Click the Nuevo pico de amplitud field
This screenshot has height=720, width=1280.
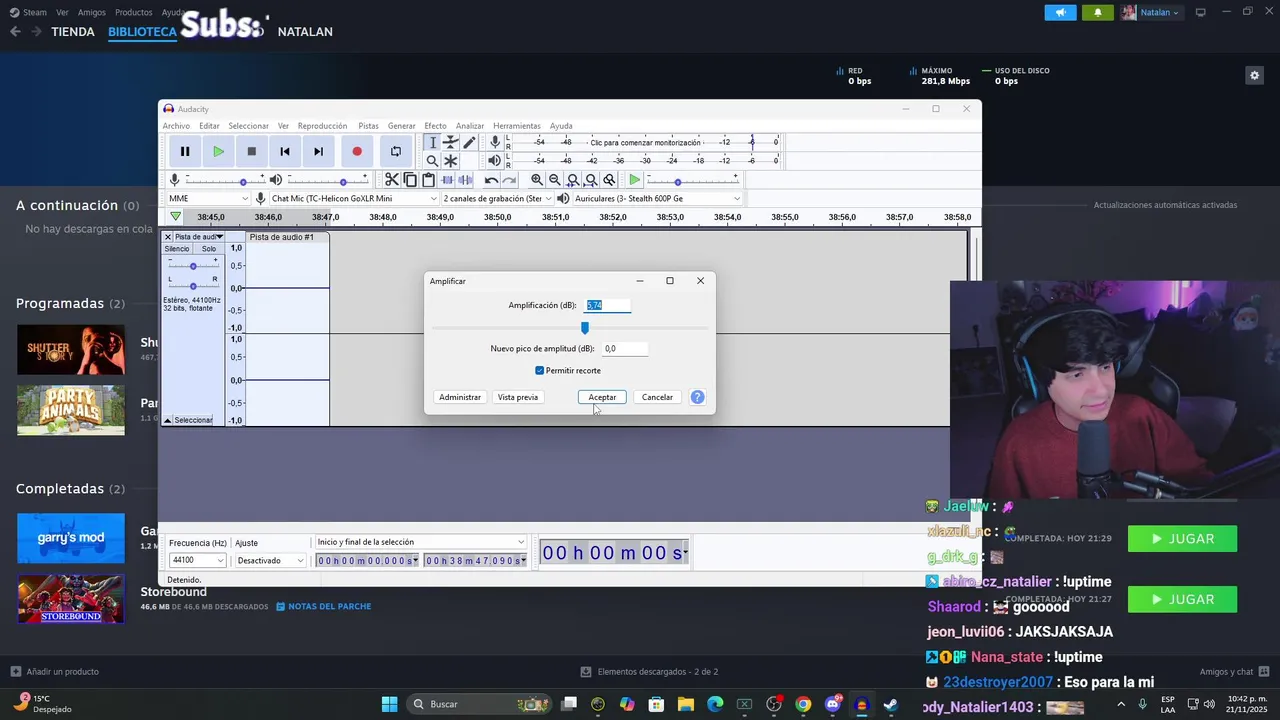click(x=626, y=349)
